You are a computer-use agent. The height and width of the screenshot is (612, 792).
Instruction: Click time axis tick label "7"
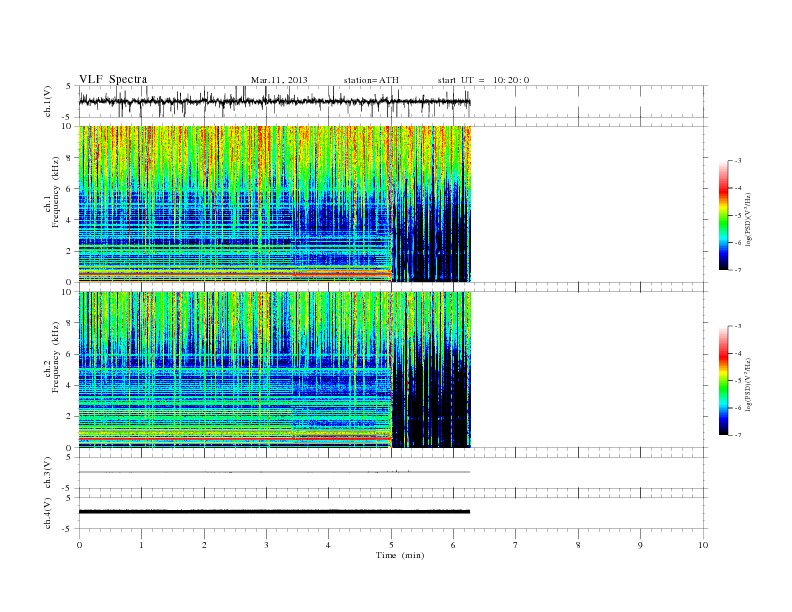click(x=516, y=545)
